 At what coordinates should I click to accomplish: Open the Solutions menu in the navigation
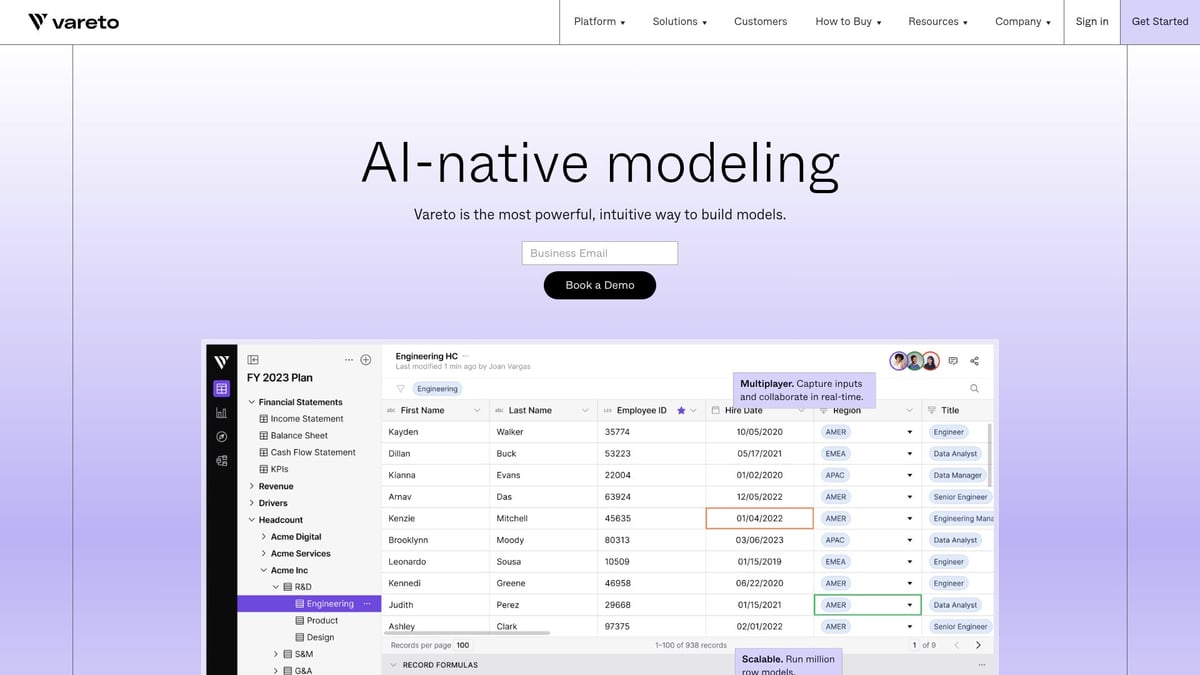point(679,22)
